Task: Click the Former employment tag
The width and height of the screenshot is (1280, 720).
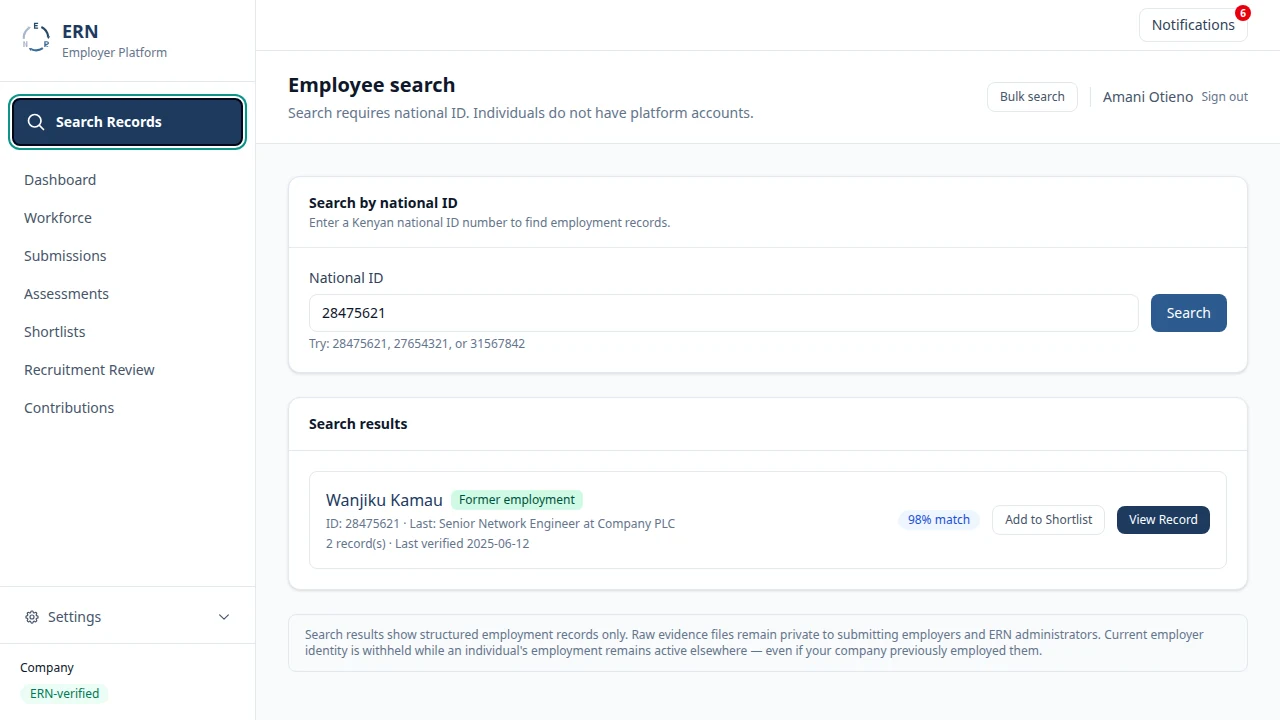Action: click(x=517, y=500)
